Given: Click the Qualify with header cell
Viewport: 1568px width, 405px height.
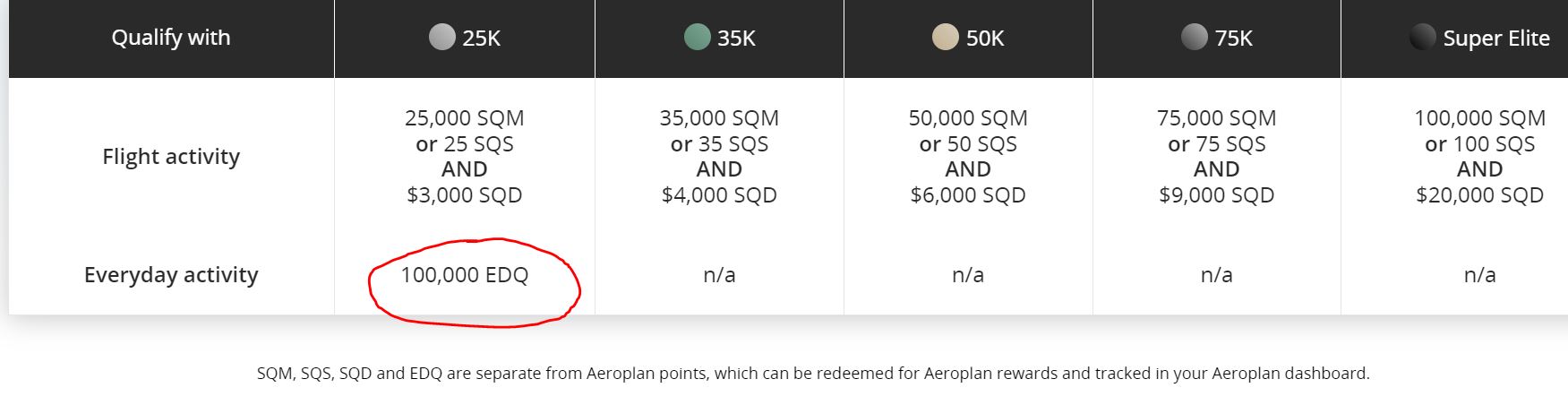Looking at the screenshot, I should (171, 38).
